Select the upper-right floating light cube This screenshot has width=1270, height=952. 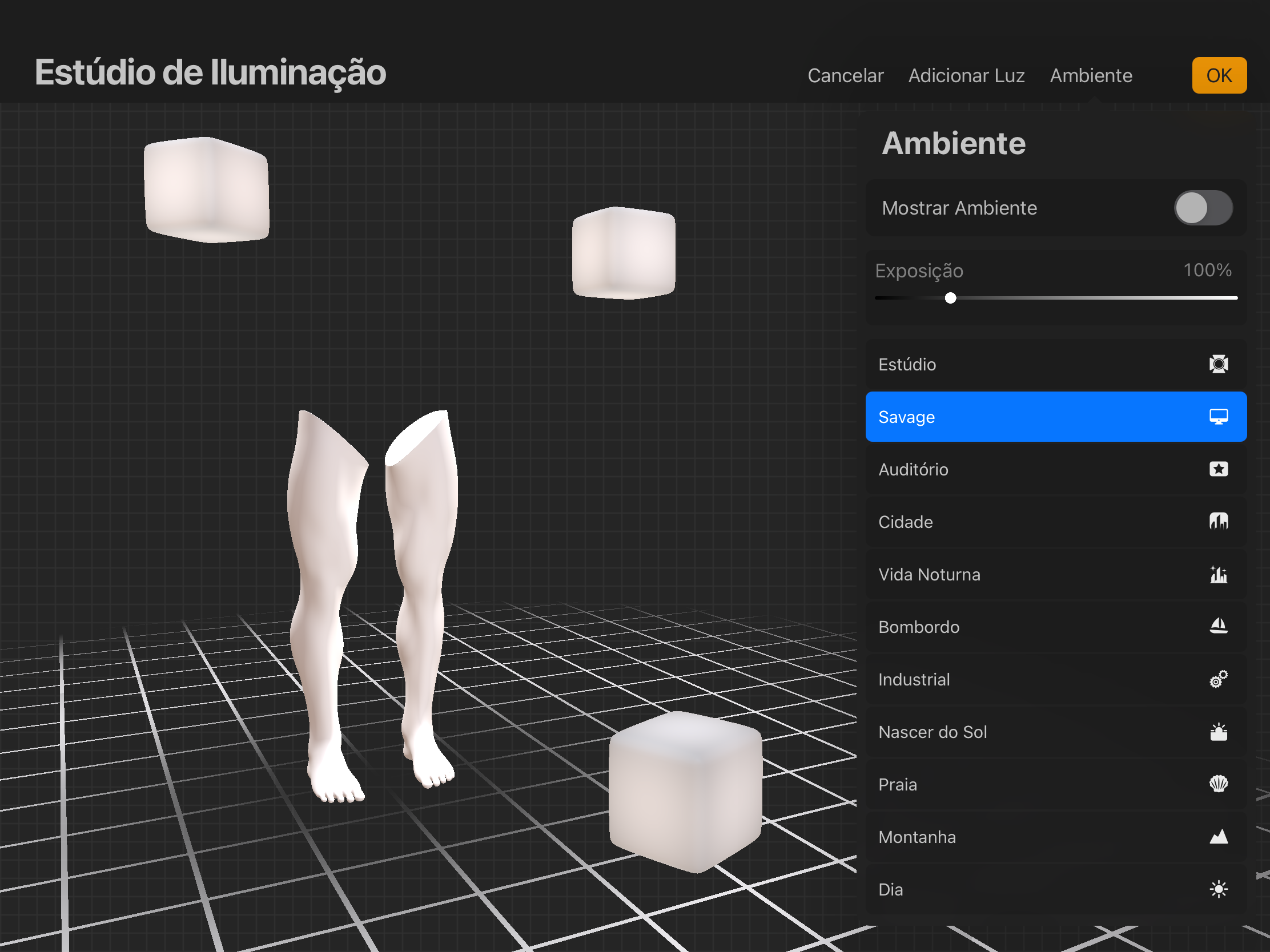(x=624, y=253)
